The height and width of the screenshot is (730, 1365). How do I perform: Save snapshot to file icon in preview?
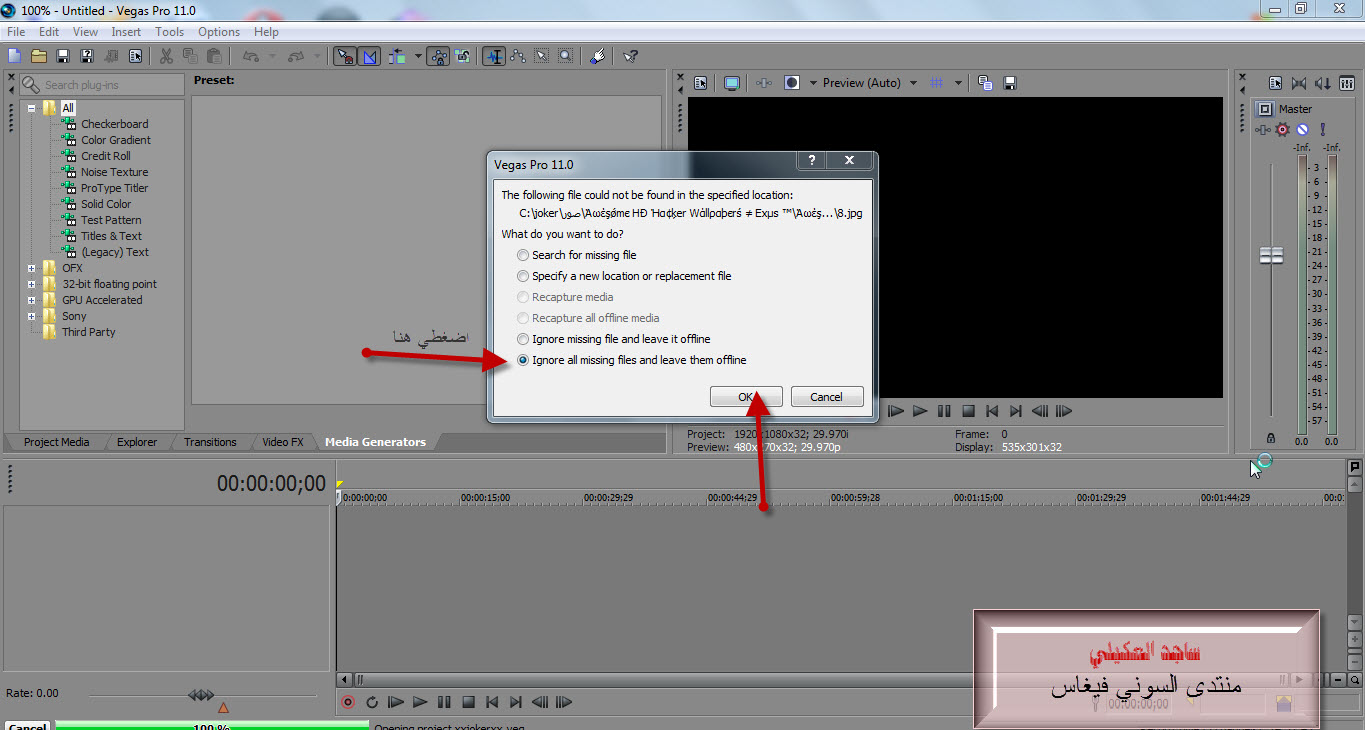click(1010, 83)
